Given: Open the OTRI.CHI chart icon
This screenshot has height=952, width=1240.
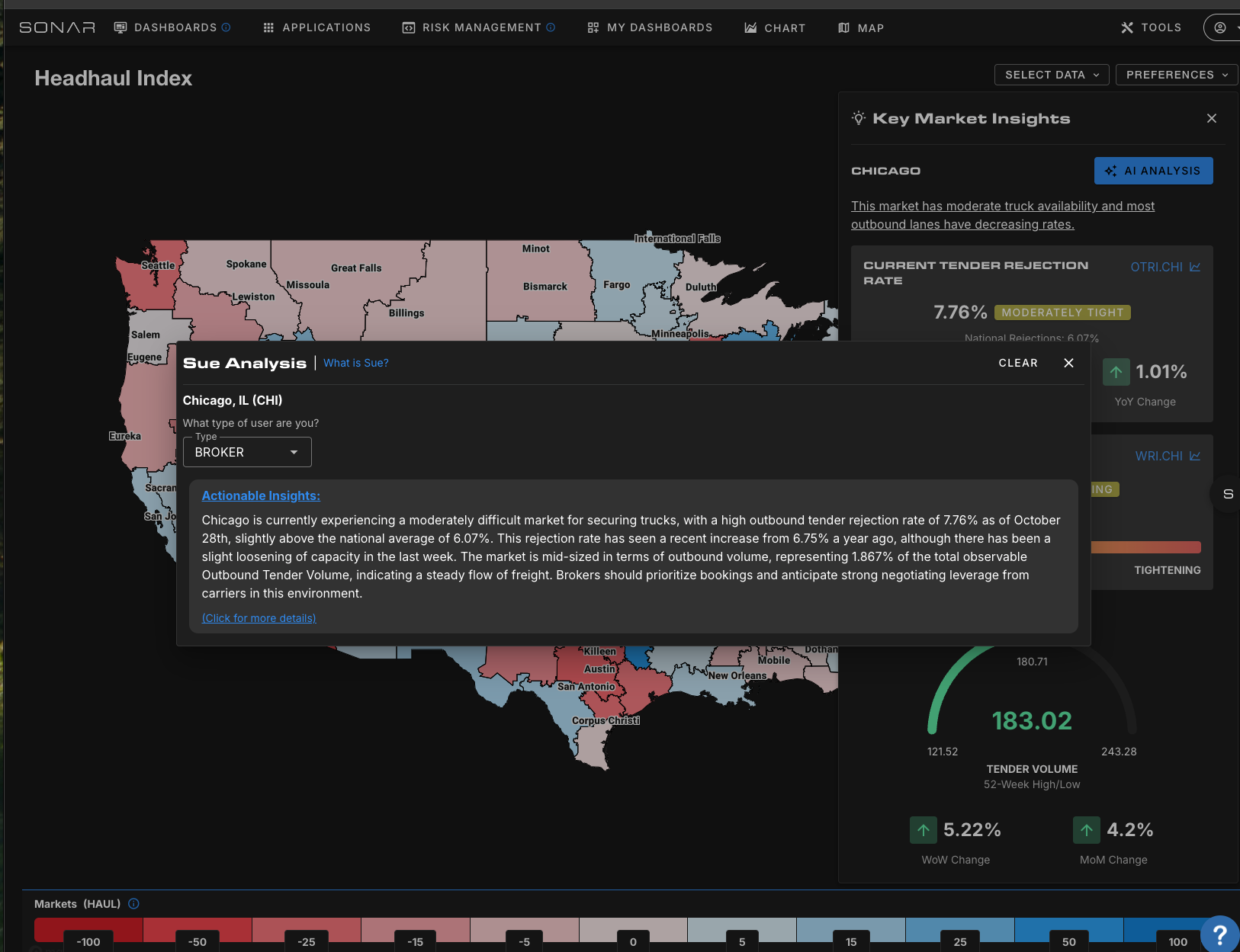Looking at the screenshot, I should coord(1195,267).
